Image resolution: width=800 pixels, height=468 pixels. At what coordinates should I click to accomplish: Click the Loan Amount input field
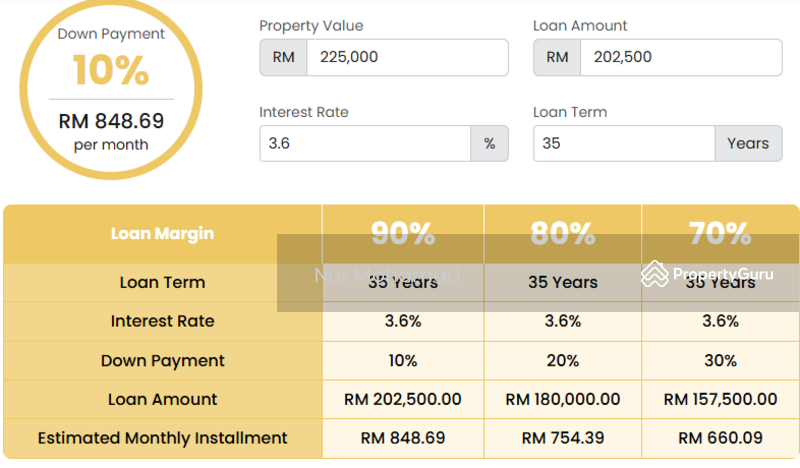tap(681, 57)
